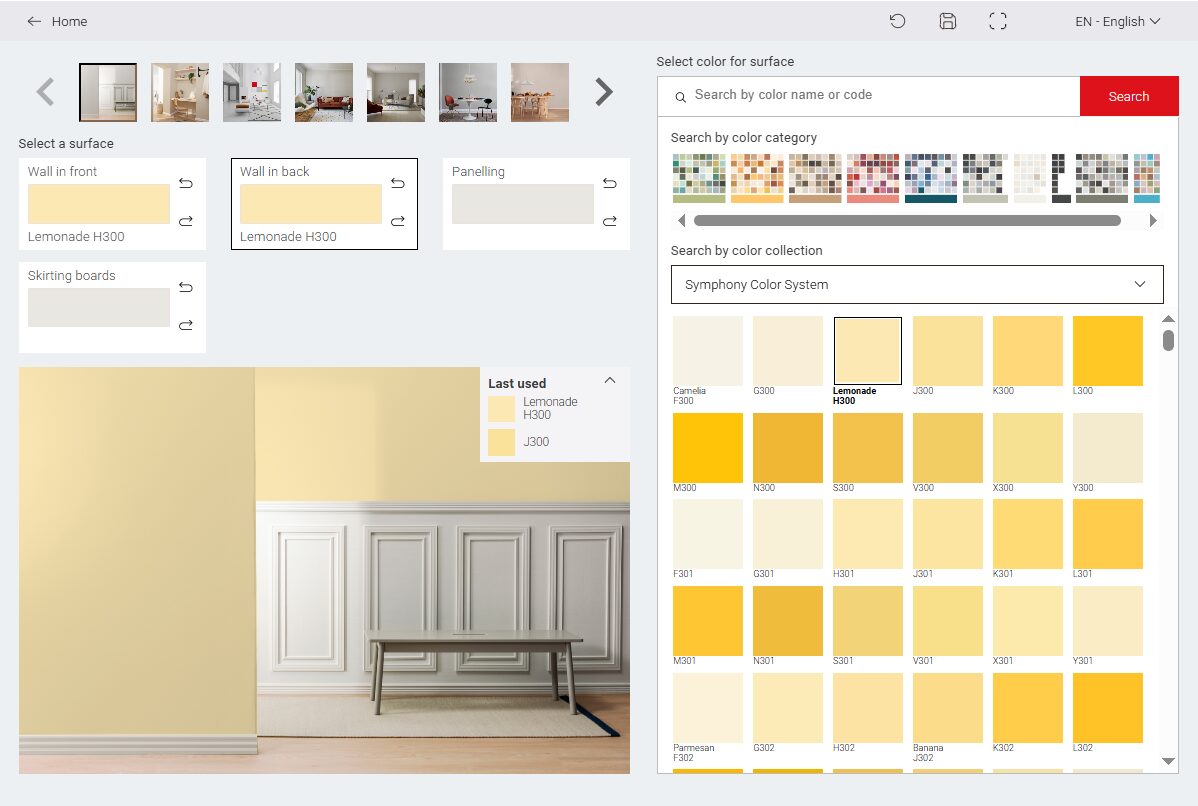Redo color on Skirting boards
Image resolution: width=1198 pixels, height=806 pixels.
click(x=186, y=325)
